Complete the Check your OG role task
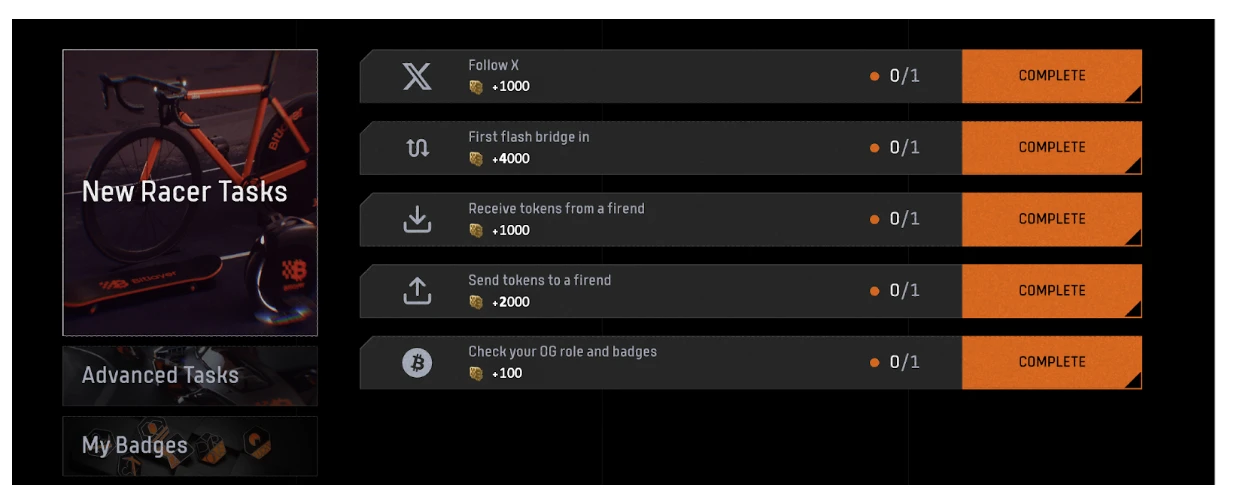 pos(1051,362)
